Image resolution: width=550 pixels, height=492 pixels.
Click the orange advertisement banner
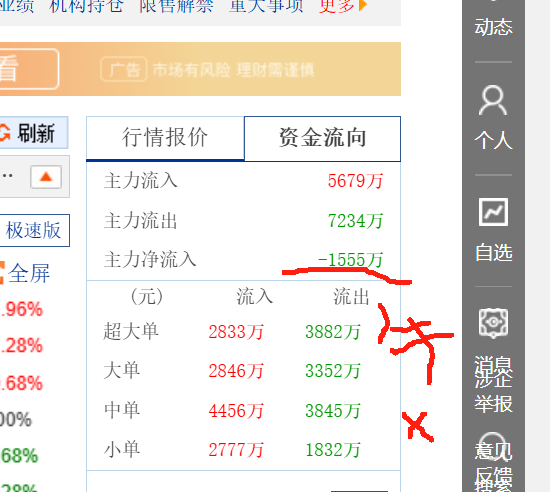point(200,69)
